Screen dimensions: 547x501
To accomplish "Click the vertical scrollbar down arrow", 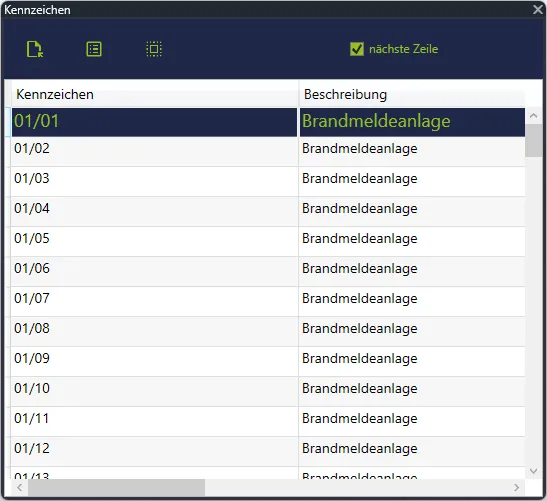I will [533, 471].
